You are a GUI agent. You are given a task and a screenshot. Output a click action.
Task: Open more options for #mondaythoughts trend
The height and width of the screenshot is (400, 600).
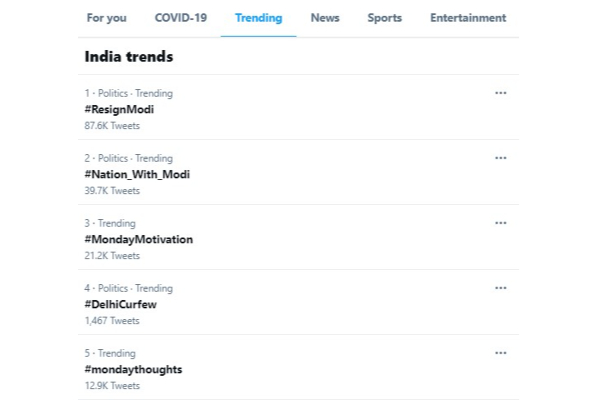tap(500, 353)
